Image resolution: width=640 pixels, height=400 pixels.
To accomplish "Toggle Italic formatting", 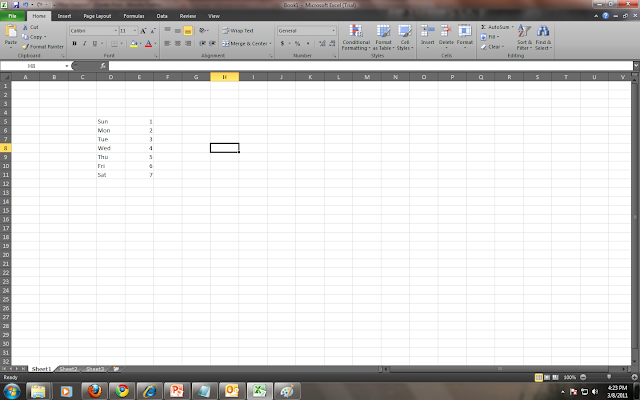I will pyautogui.click(x=84, y=43).
